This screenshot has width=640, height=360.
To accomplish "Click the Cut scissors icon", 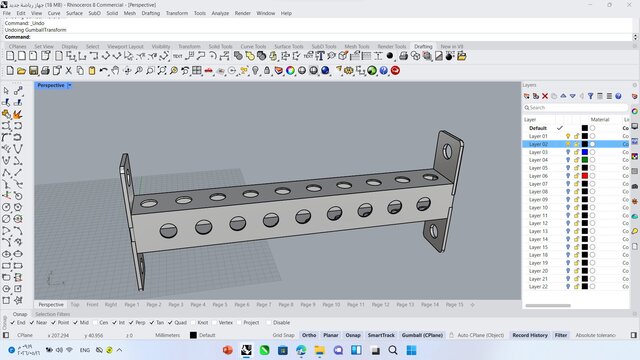I will pyautogui.click(x=69, y=71).
